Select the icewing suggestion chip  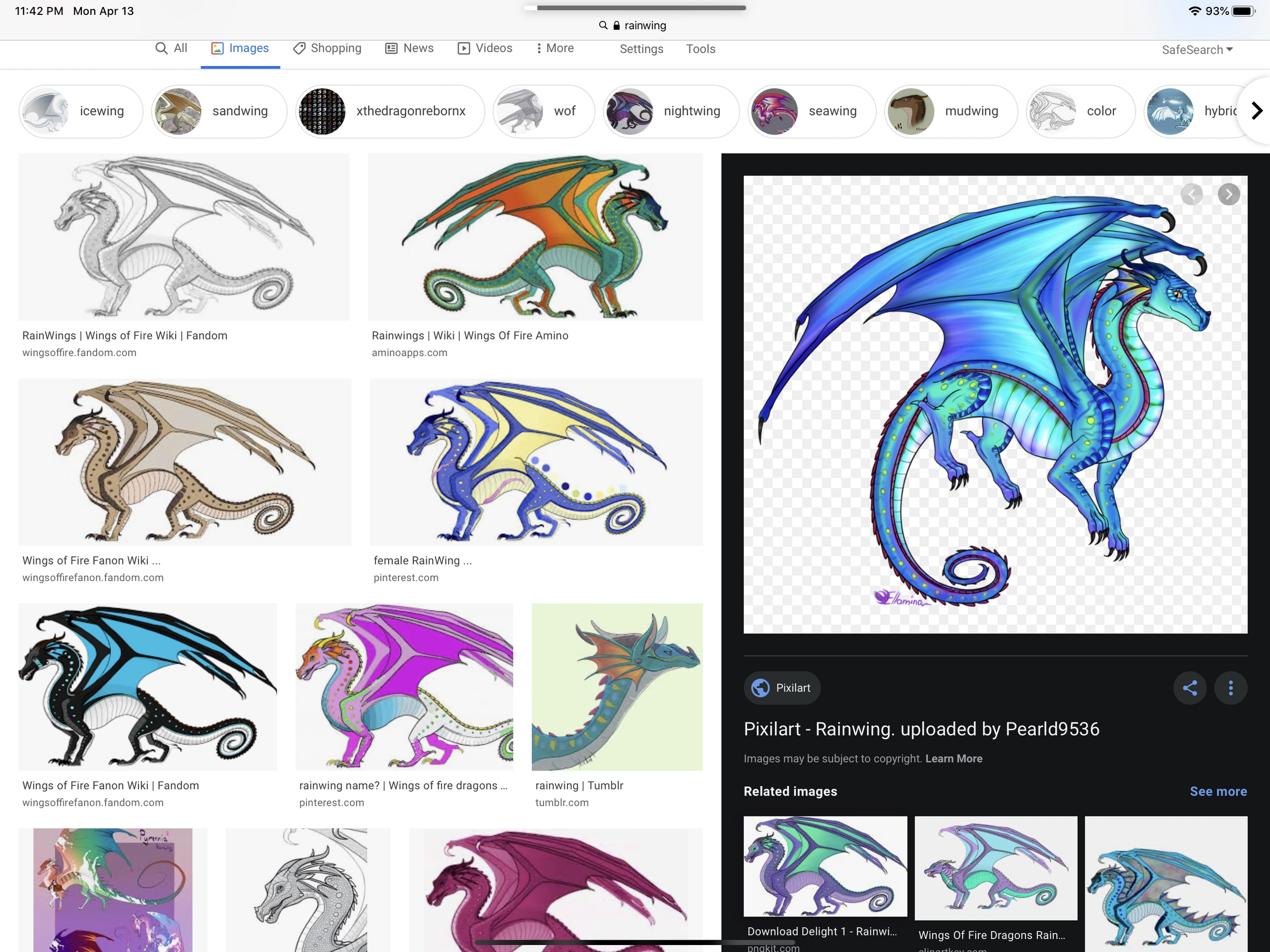pos(81,112)
